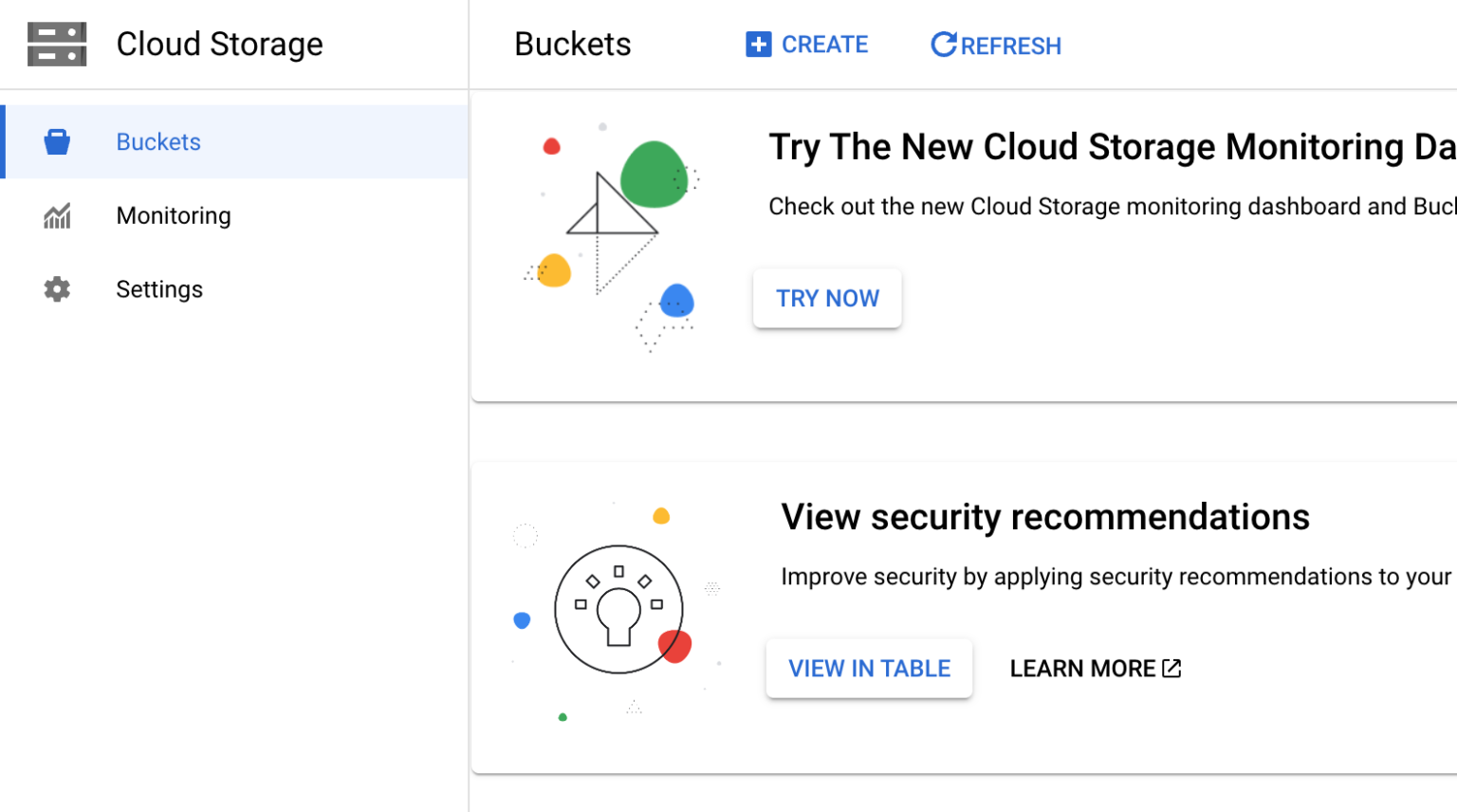The image size is (1457, 812).
Task: Open the Buckets section in the sidebar
Action: click(158, 141)
